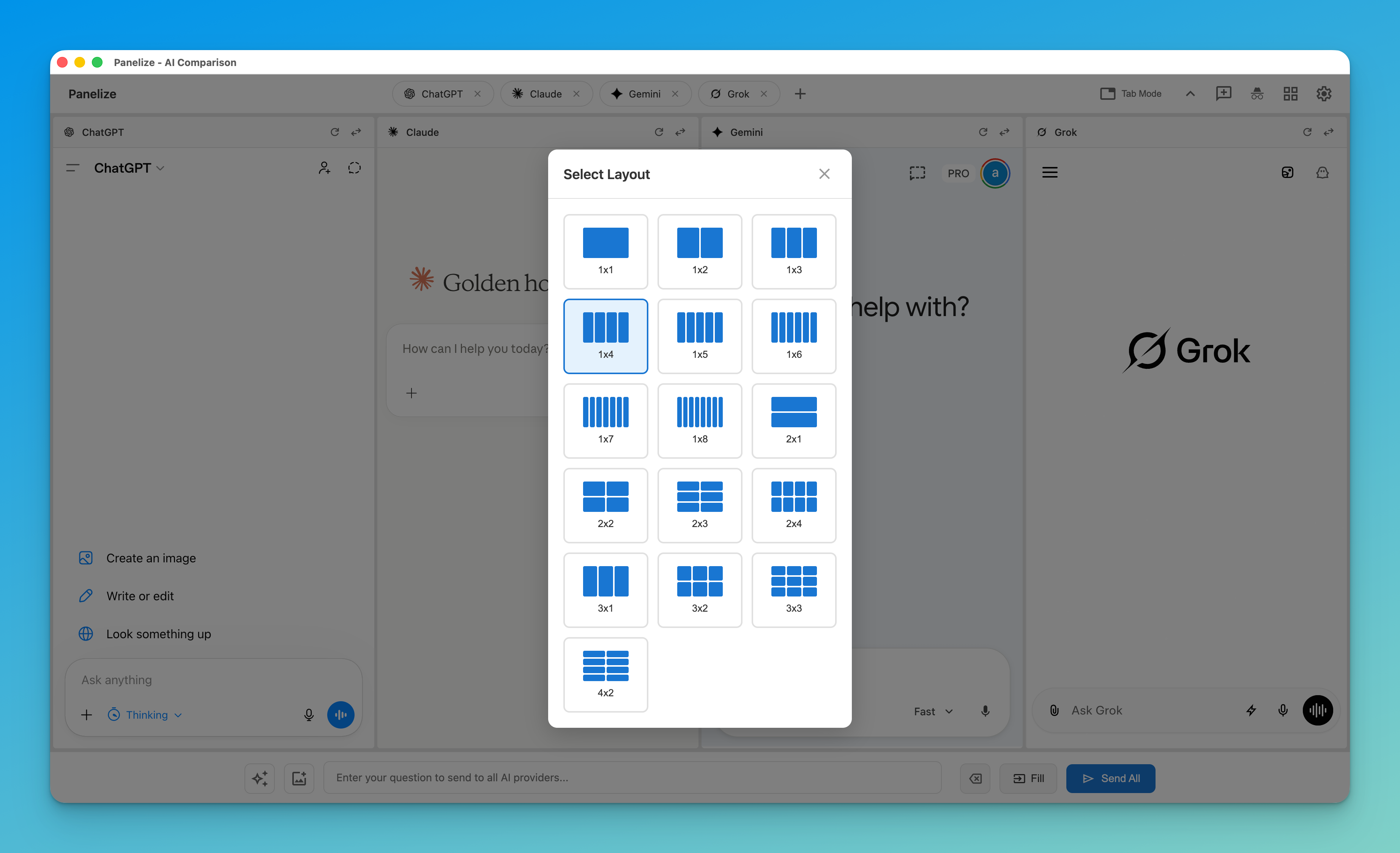
Task: Pick the 3x3 grid layout
Action: tap(794, 590)
